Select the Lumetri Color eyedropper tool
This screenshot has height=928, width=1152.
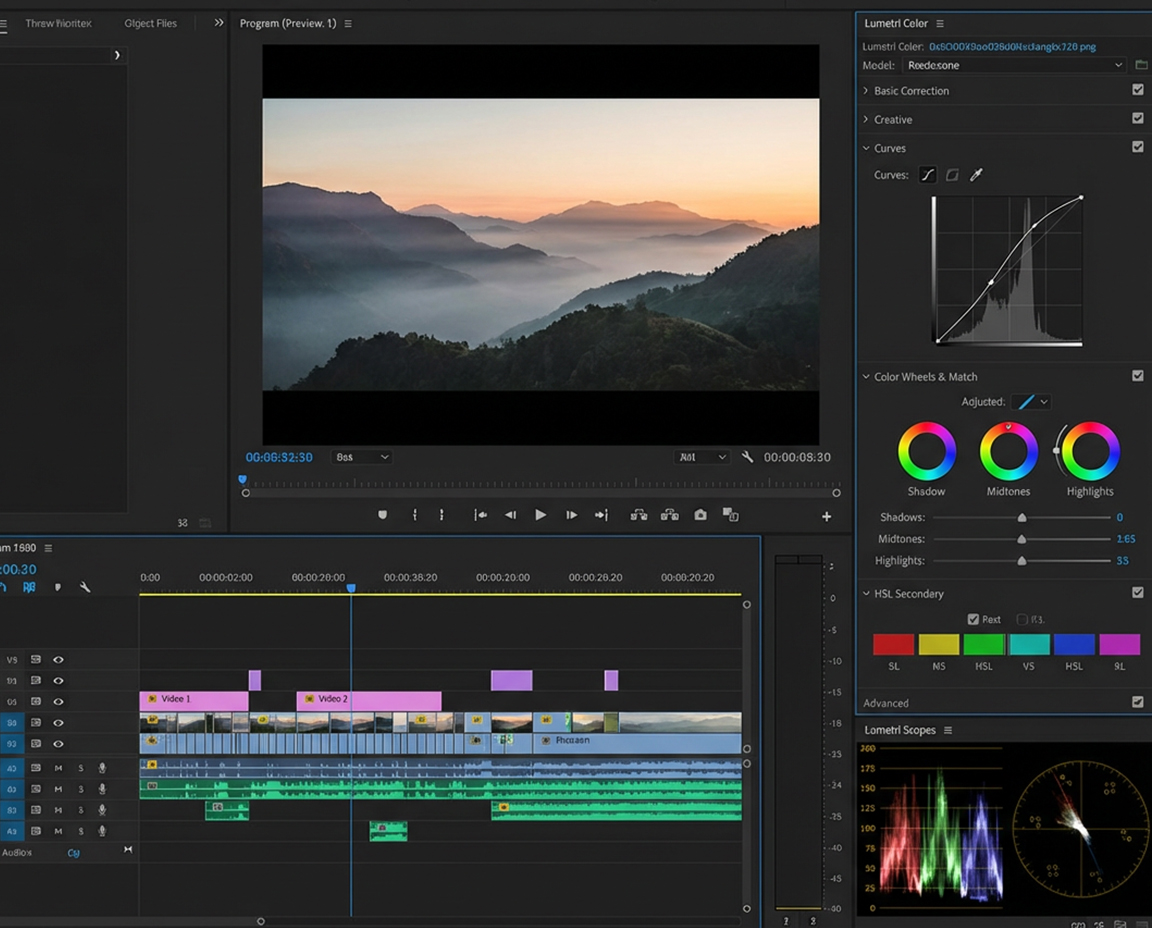click(x=977, y=174)
